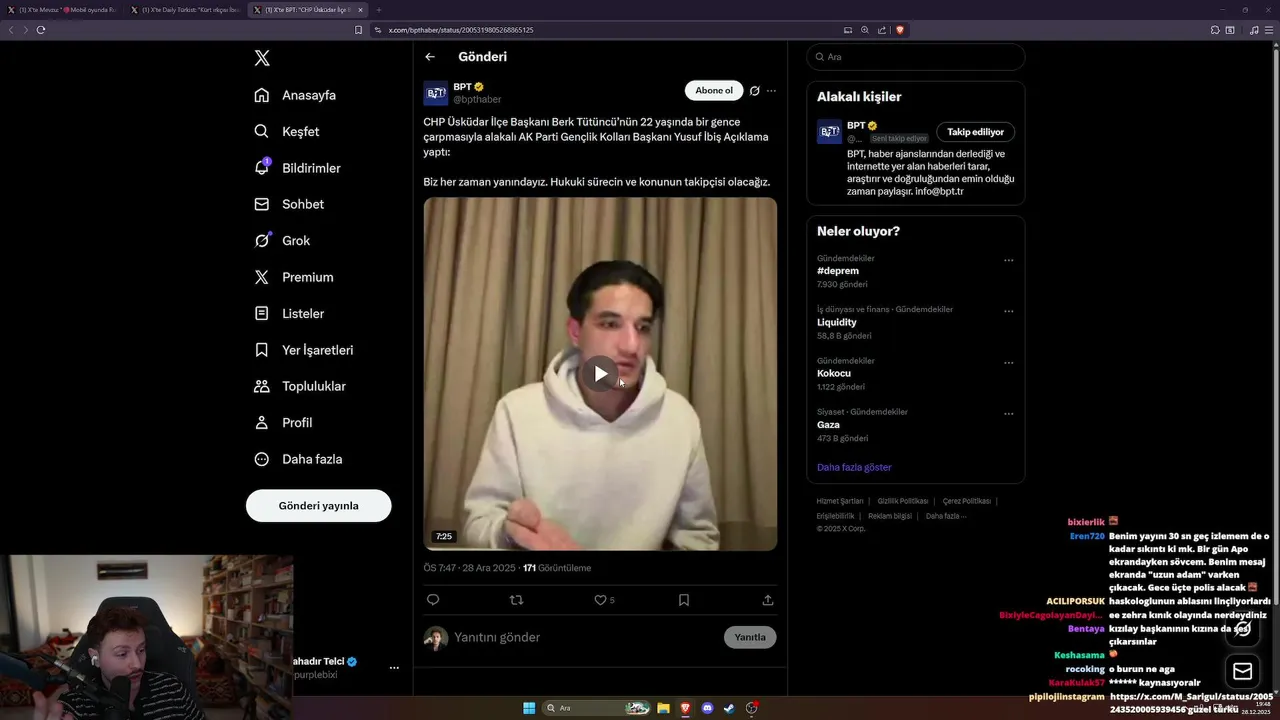
Task: Click the Windows taskbar search box
Action: coord(596,708)
